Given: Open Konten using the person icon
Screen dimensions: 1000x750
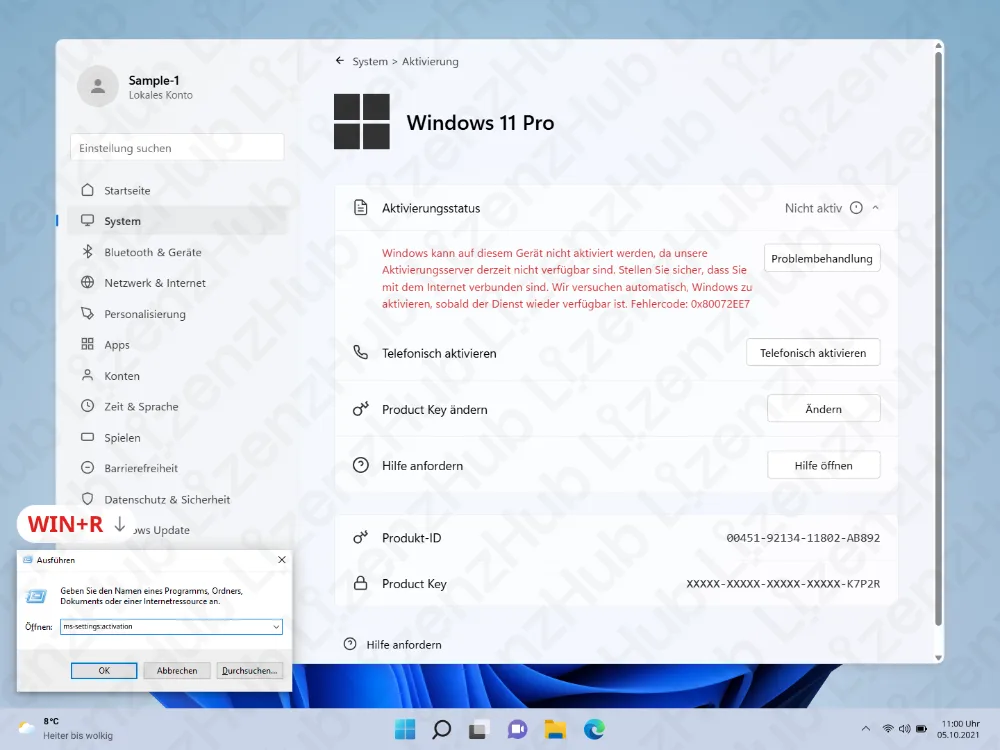Looking at the screenshot, I should [x=89, y=375].
